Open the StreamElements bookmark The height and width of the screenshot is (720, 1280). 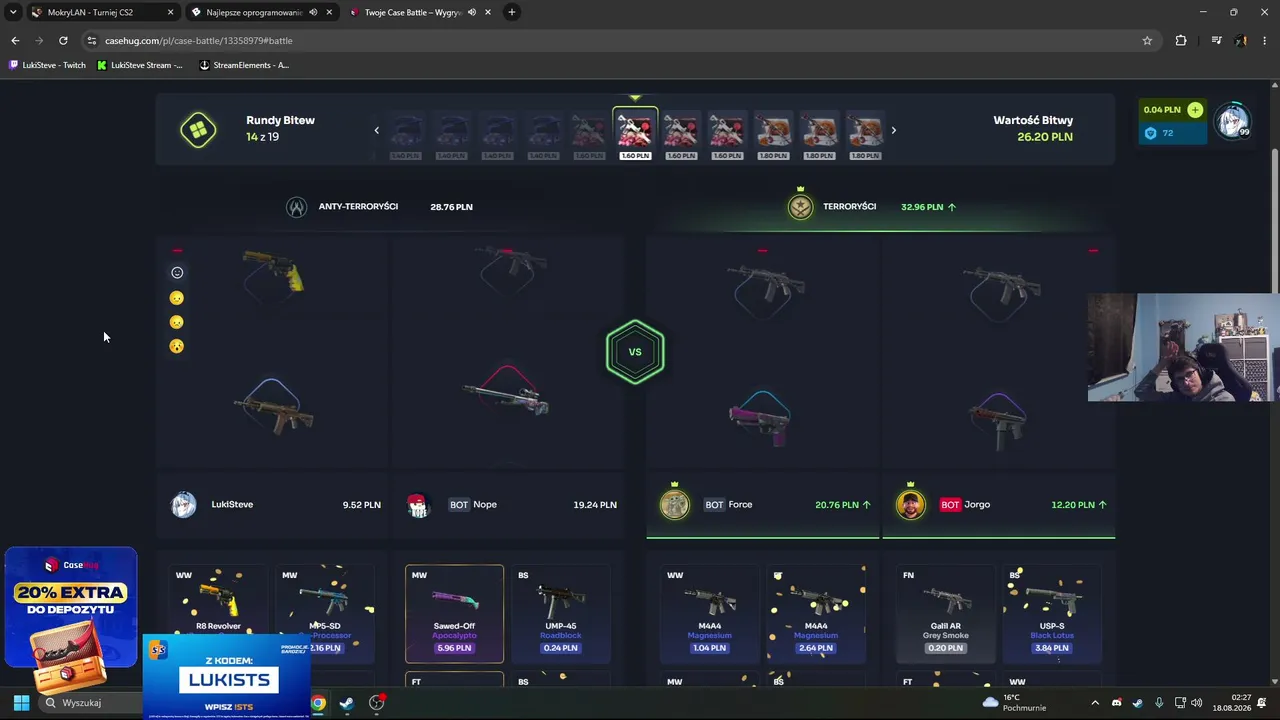(x=244, y=65)
